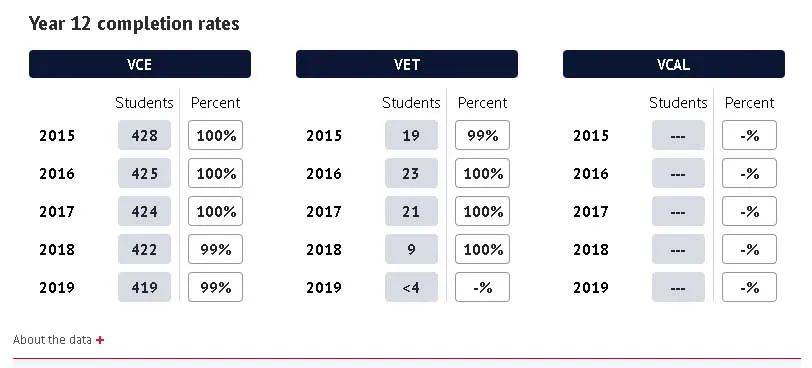Click the VCAL 2019 students dash cell
812x368 pixels.
tap(678, 287)
